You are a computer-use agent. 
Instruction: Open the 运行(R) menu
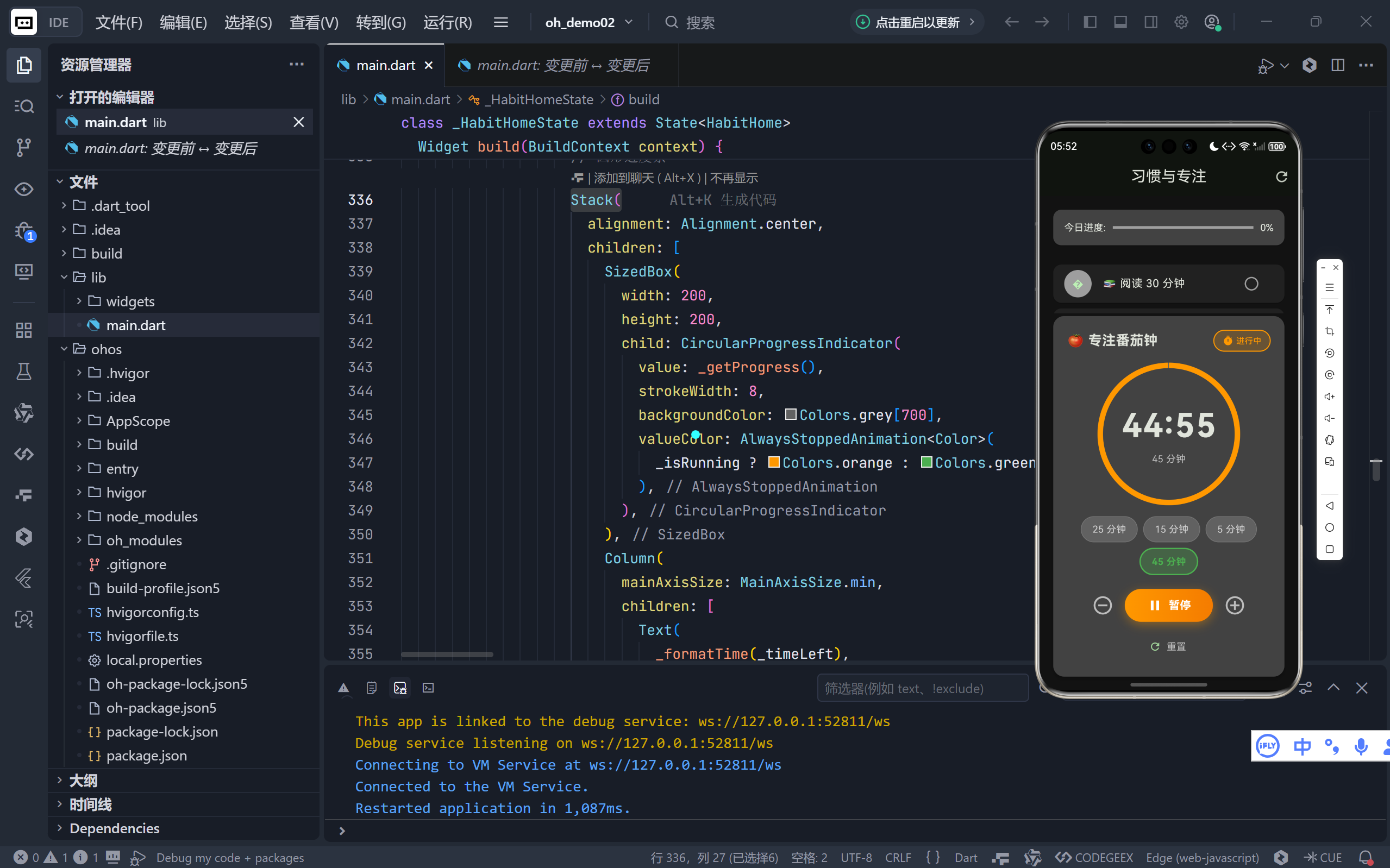point(447,22)
